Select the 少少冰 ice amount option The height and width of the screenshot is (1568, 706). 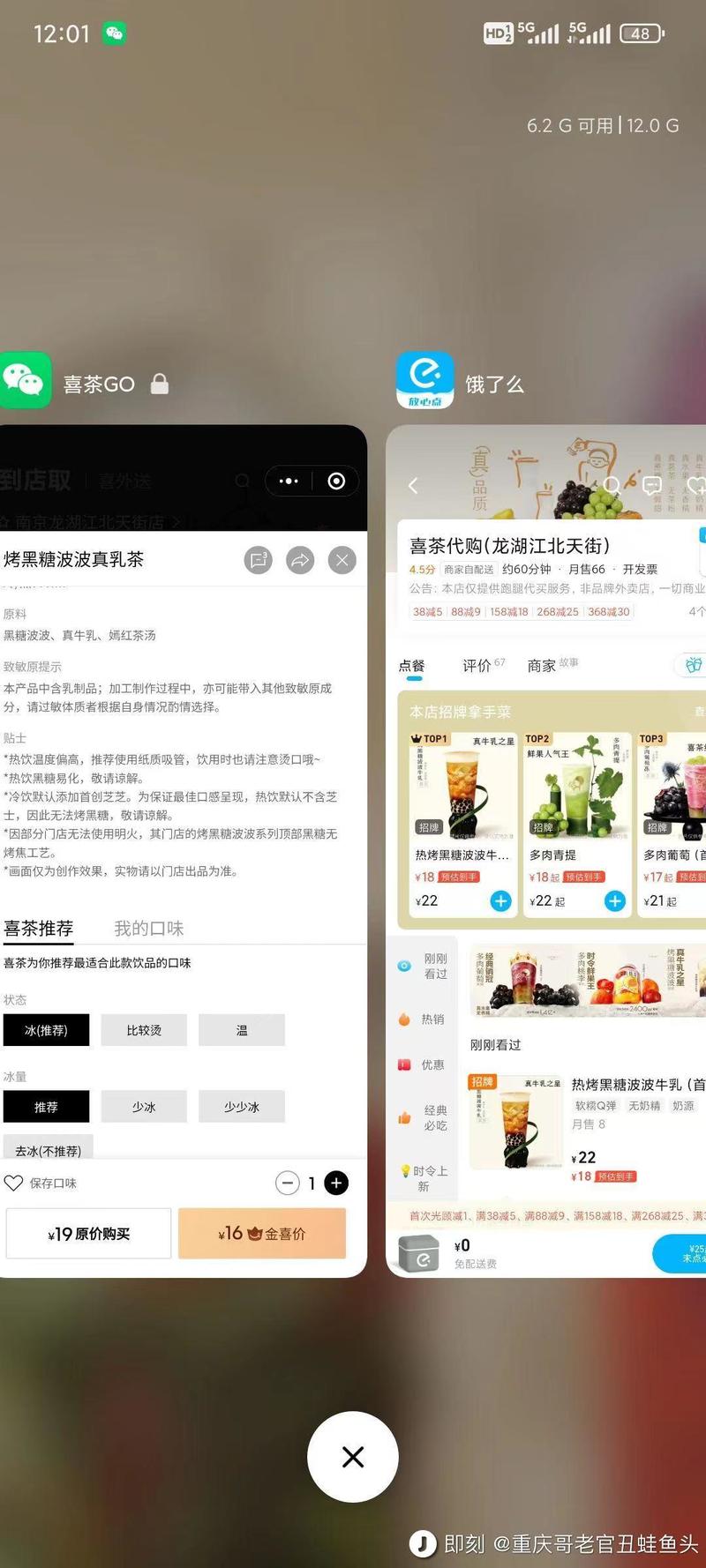click(242, 1107)
